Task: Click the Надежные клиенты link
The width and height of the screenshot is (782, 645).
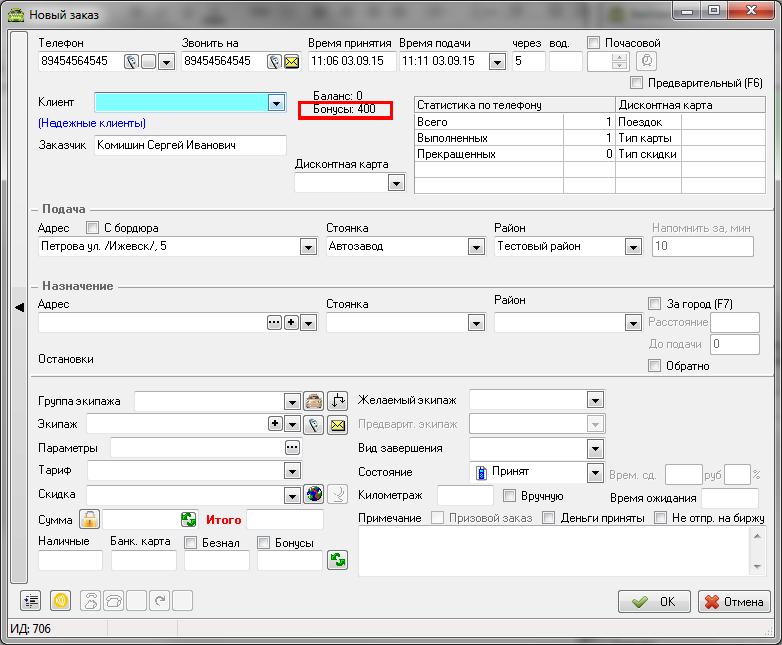Action: (x=92, y=123)
